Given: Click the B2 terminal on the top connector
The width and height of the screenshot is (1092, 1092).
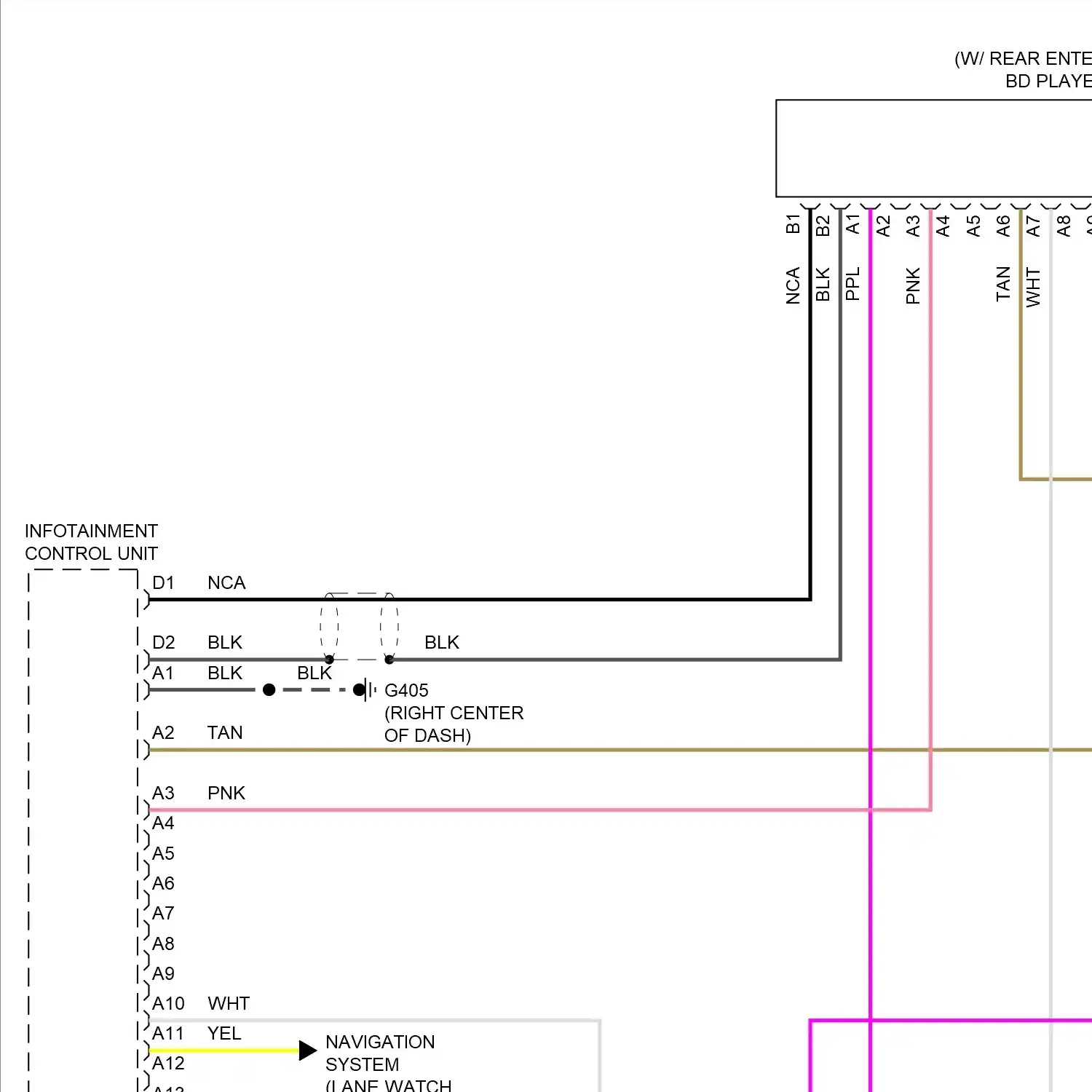Looking at the screenshot, I should pos(823,226).
